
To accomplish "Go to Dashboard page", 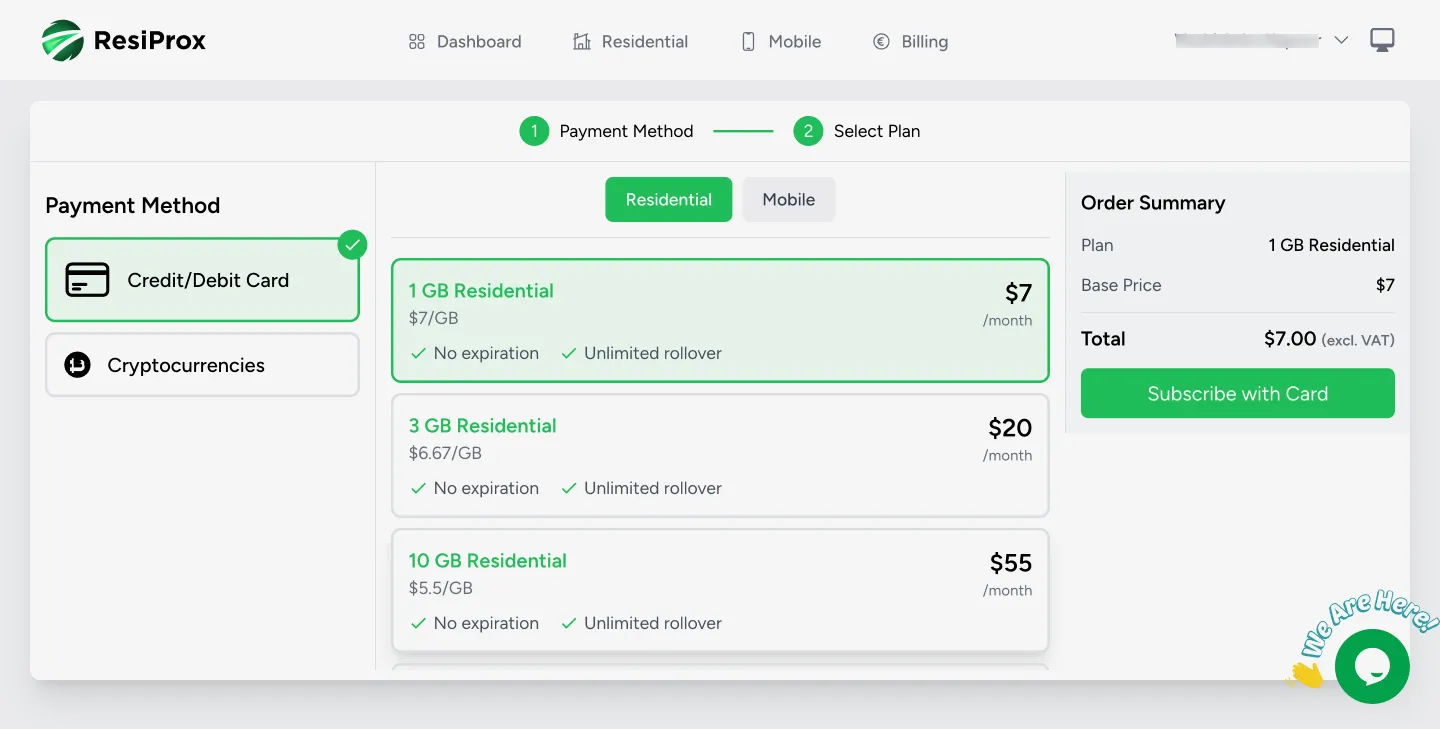I will tap(479, 42).
